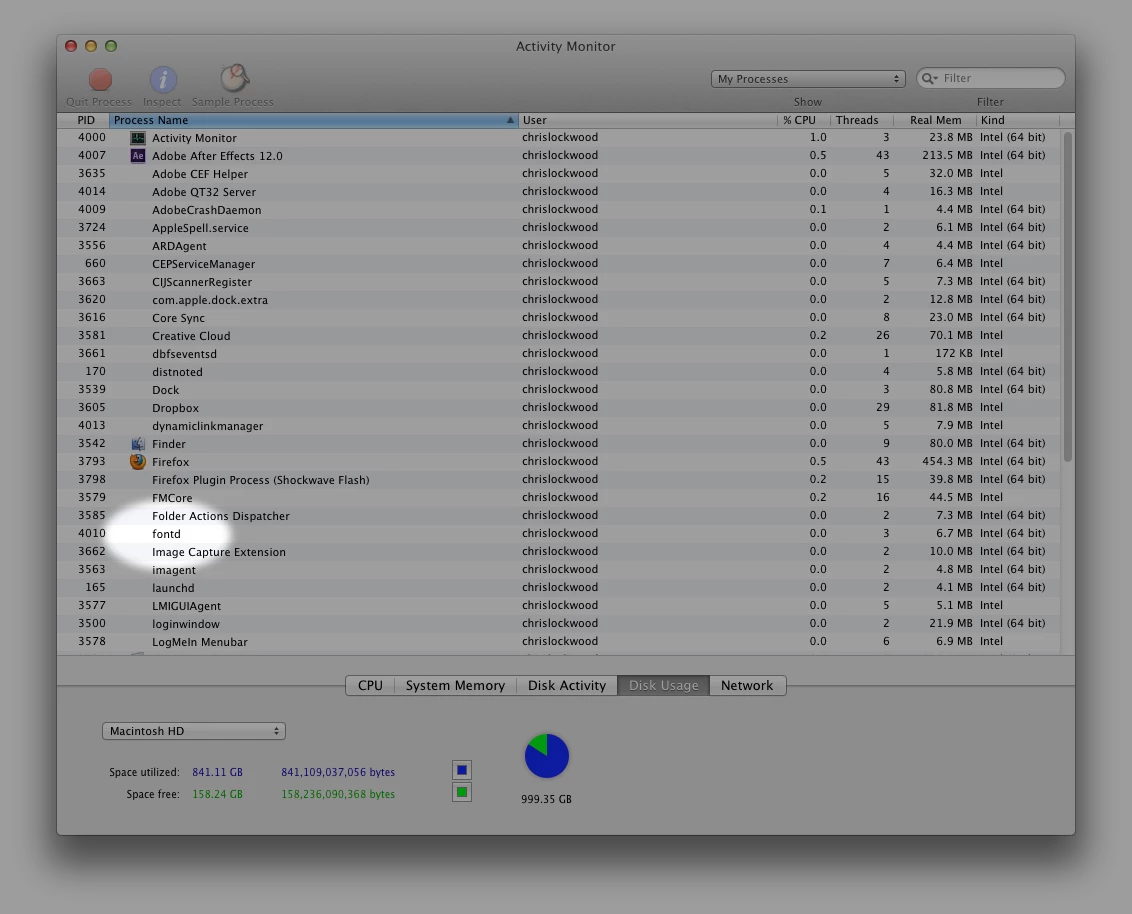Viewport: 1132px width, 914px height.
Task: Select the LogMeIn Menubar process
Action: [559, 642]
